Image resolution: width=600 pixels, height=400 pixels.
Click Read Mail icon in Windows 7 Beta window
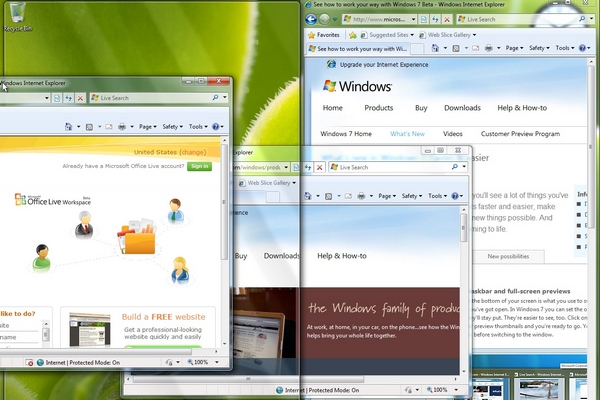(476, 48)
